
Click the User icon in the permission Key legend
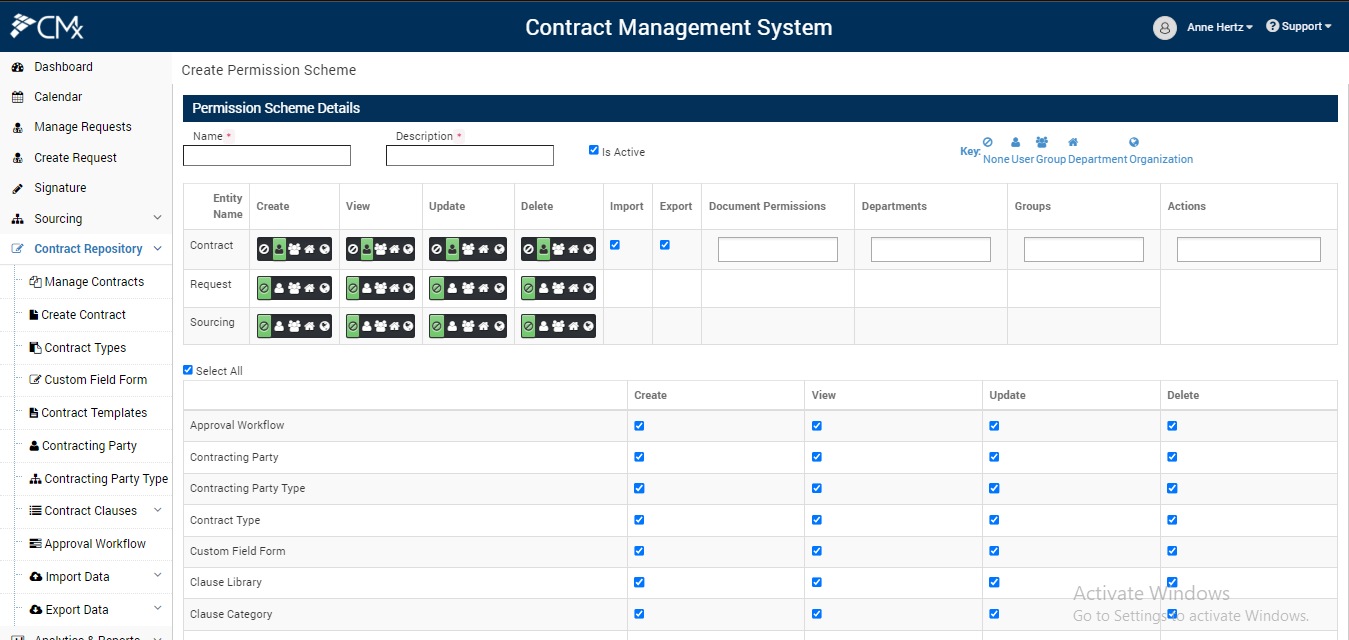1016,142
